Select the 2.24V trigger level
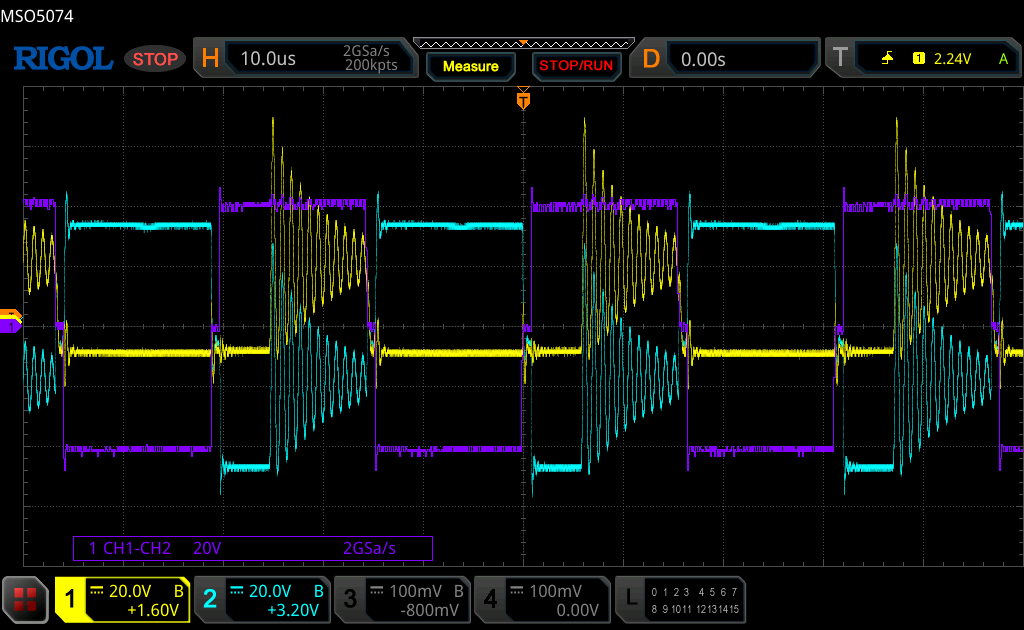Image resolution: width=1024 pixels, height=630 pixels. tap(952, 59)
